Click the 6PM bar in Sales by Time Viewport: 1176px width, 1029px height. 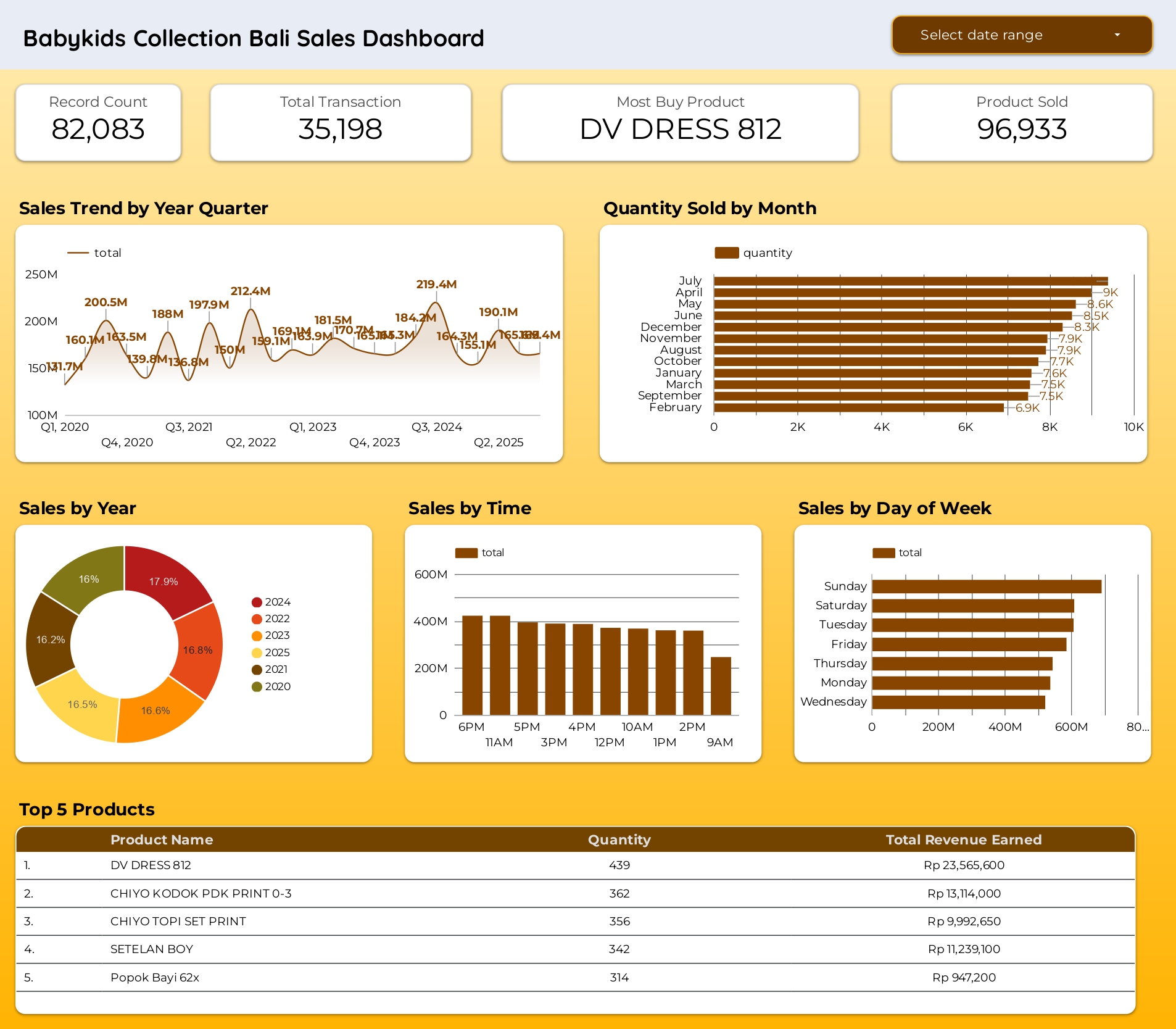(x=472, y=665)
